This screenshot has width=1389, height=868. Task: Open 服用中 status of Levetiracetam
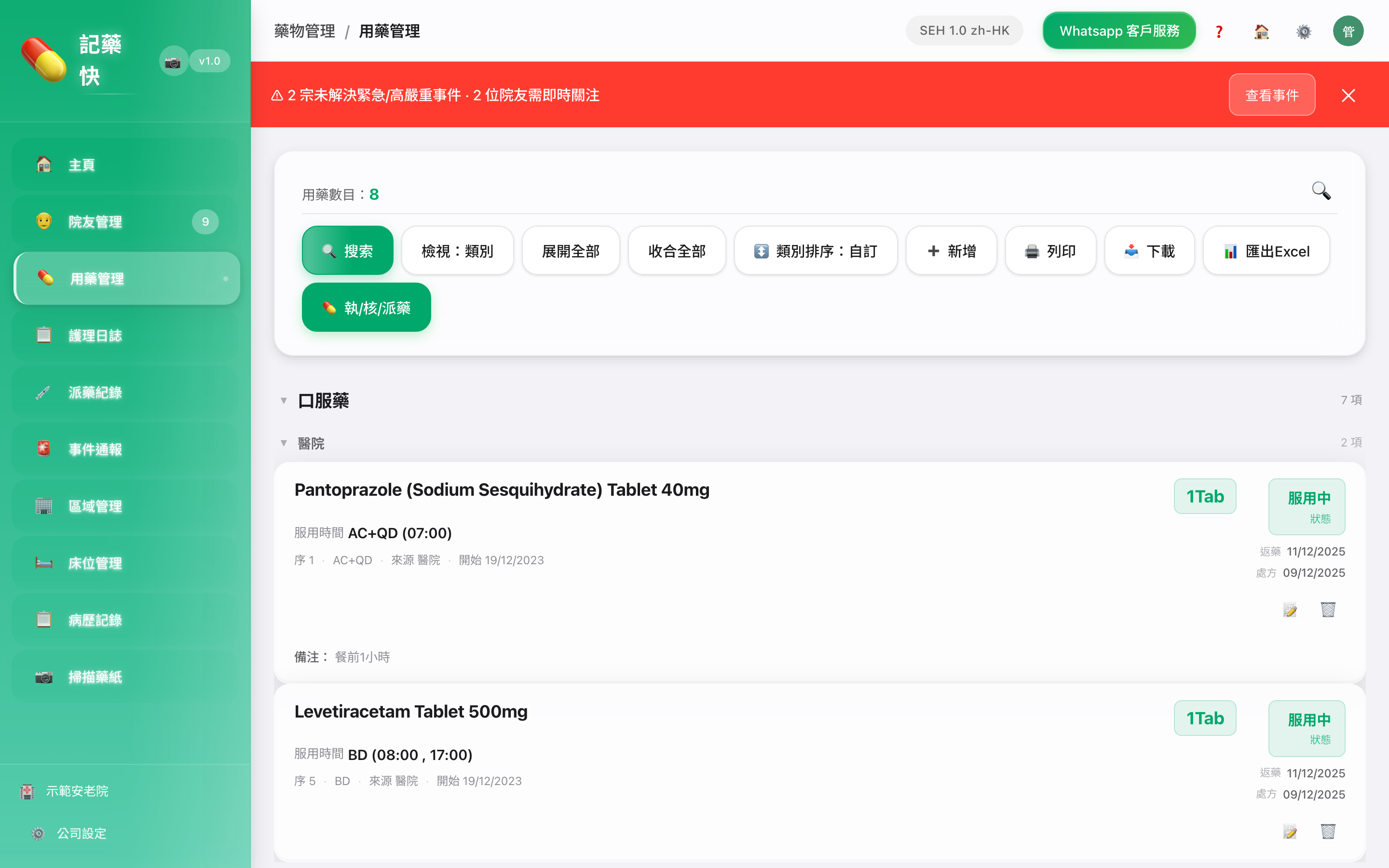[x=1307, y=728]
